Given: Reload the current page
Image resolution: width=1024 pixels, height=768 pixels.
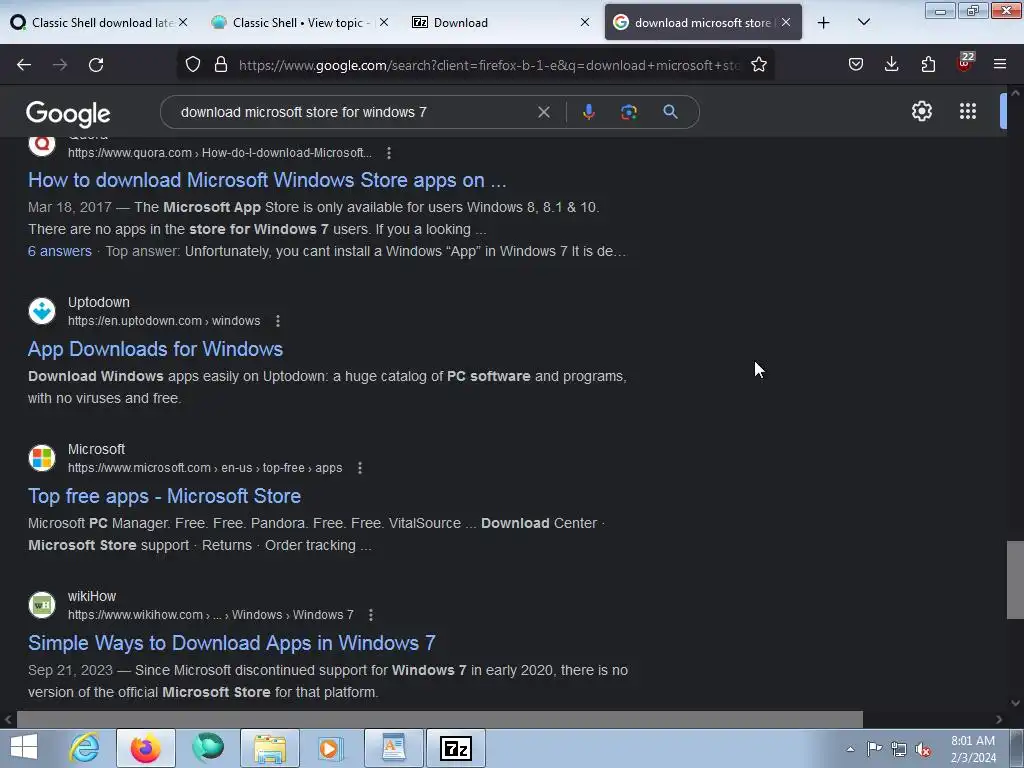Looking at the screenshot, I should (x=96, y=65).
